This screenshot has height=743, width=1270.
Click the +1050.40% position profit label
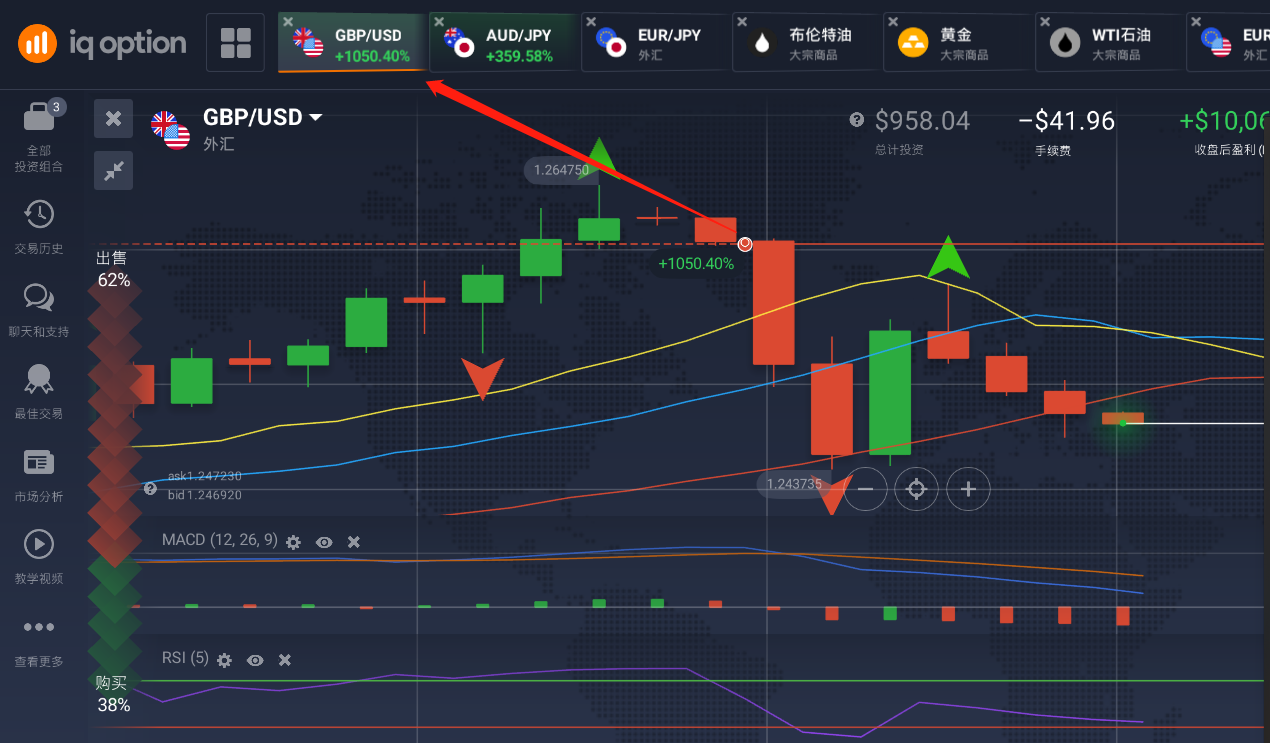(696, 264)
